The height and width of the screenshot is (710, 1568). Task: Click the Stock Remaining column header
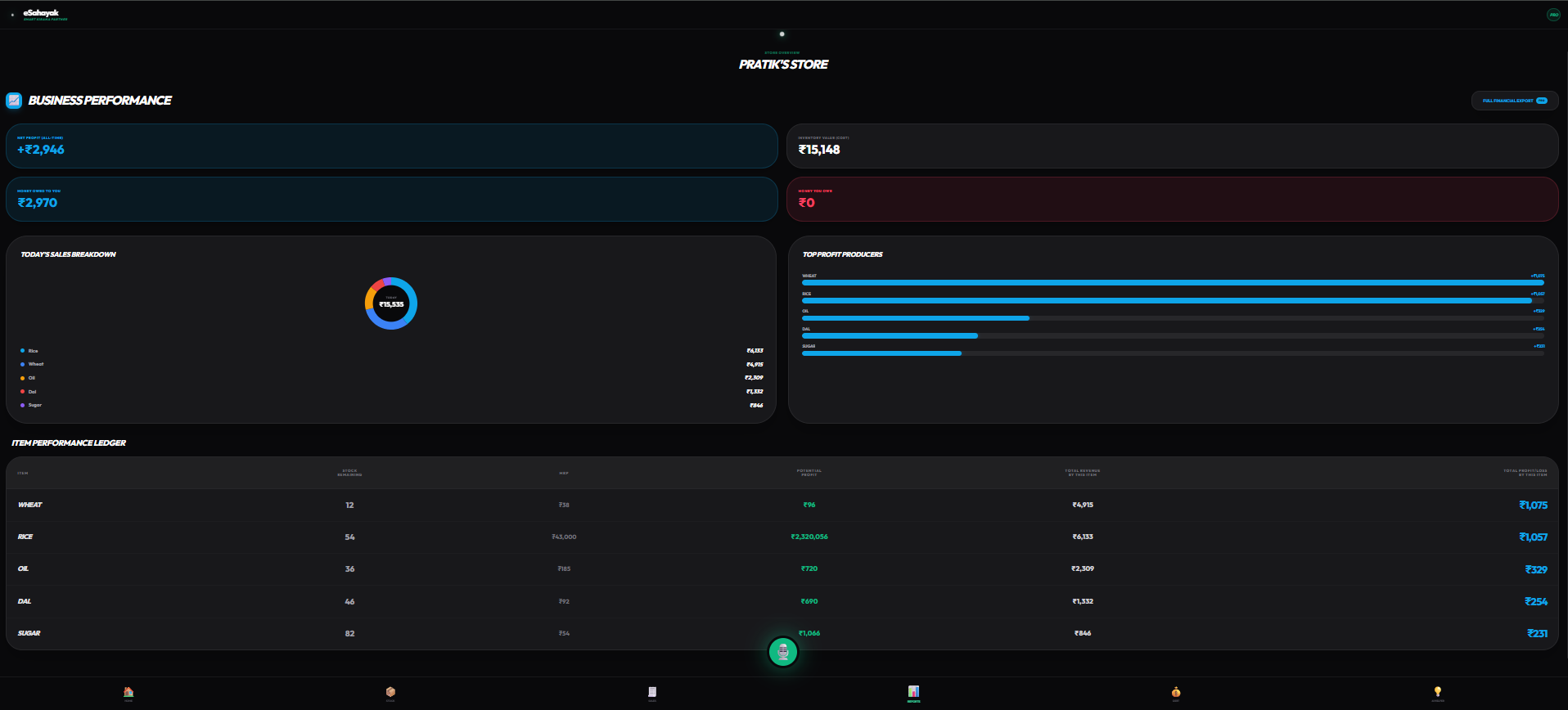[x=349, y=473]
